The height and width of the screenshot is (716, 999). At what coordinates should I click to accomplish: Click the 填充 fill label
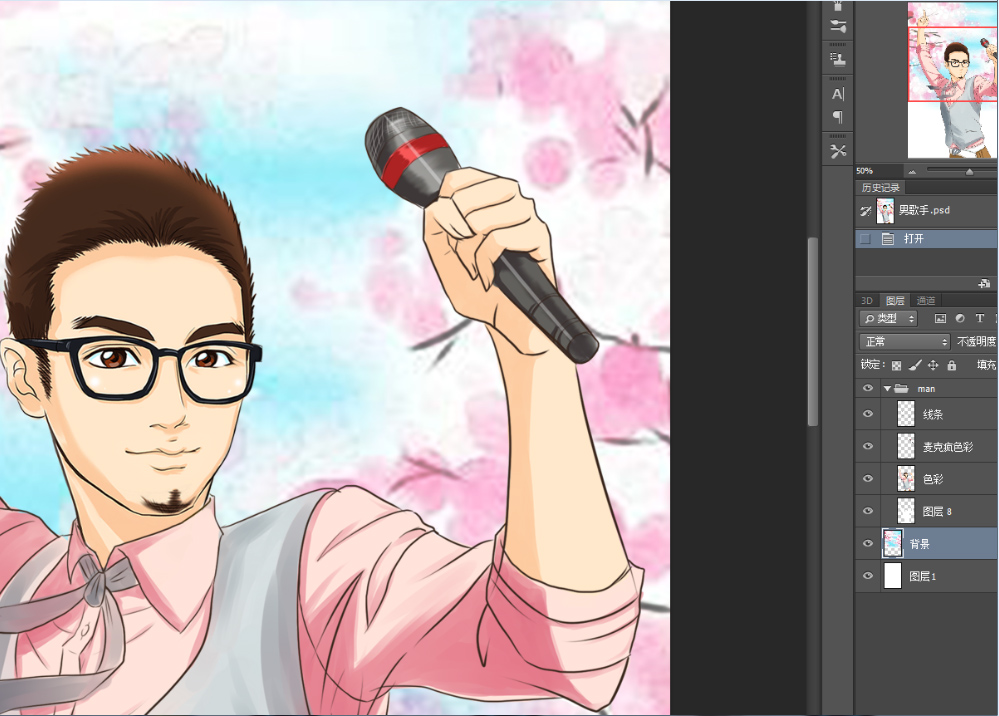(x=986, y=365)
